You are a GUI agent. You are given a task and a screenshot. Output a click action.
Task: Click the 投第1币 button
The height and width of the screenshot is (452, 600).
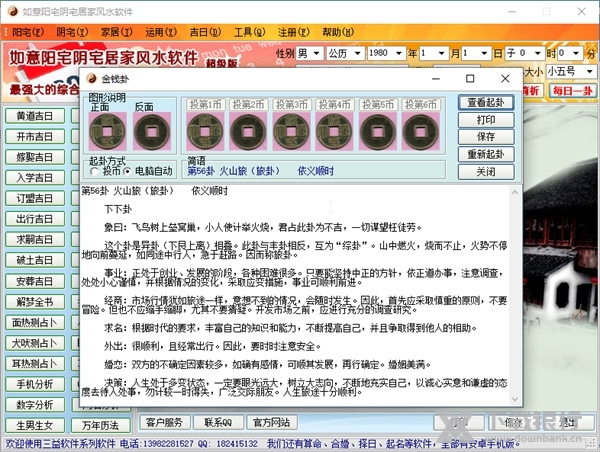click(x=205, y=104)
